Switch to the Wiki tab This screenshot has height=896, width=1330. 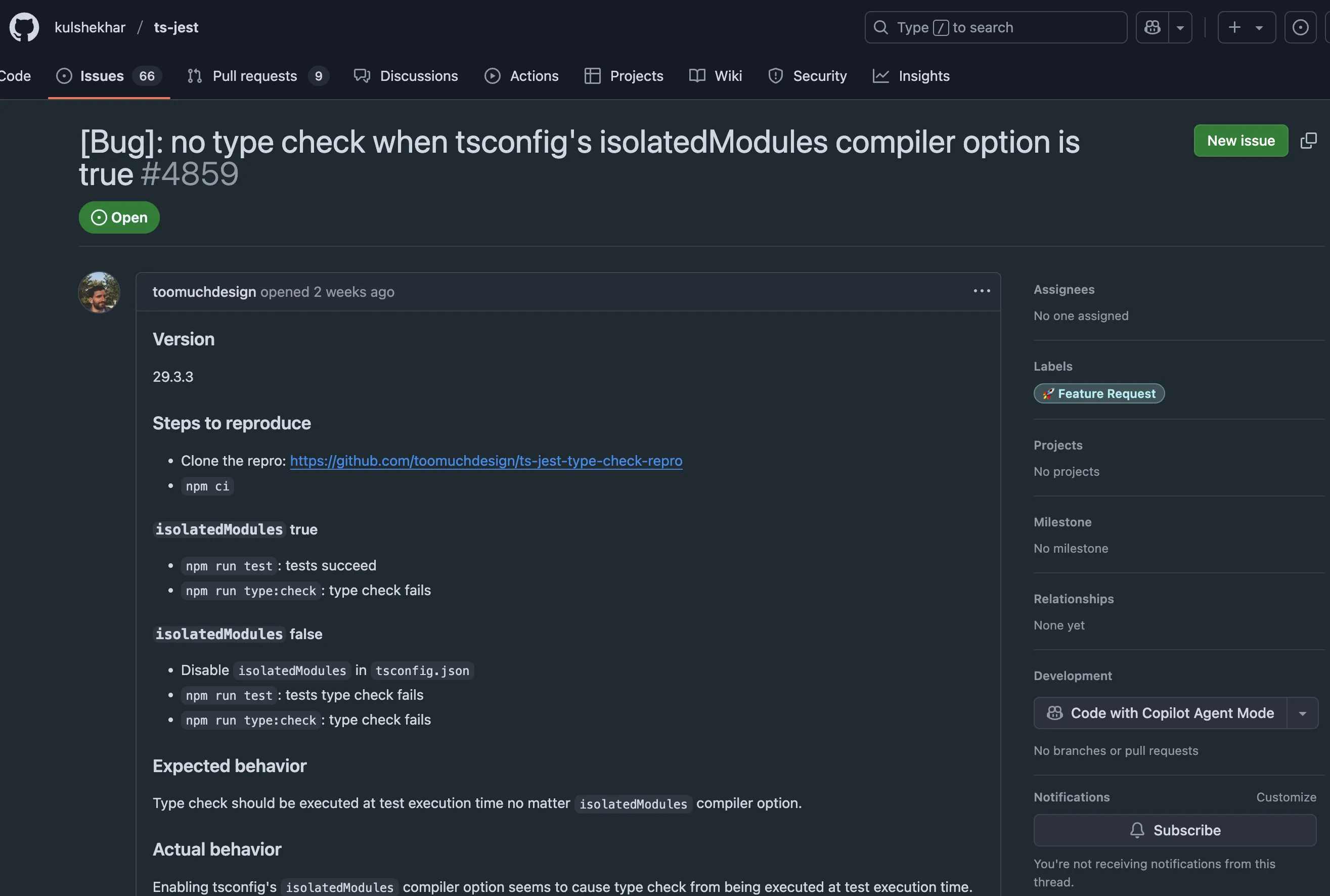(716, 76)
